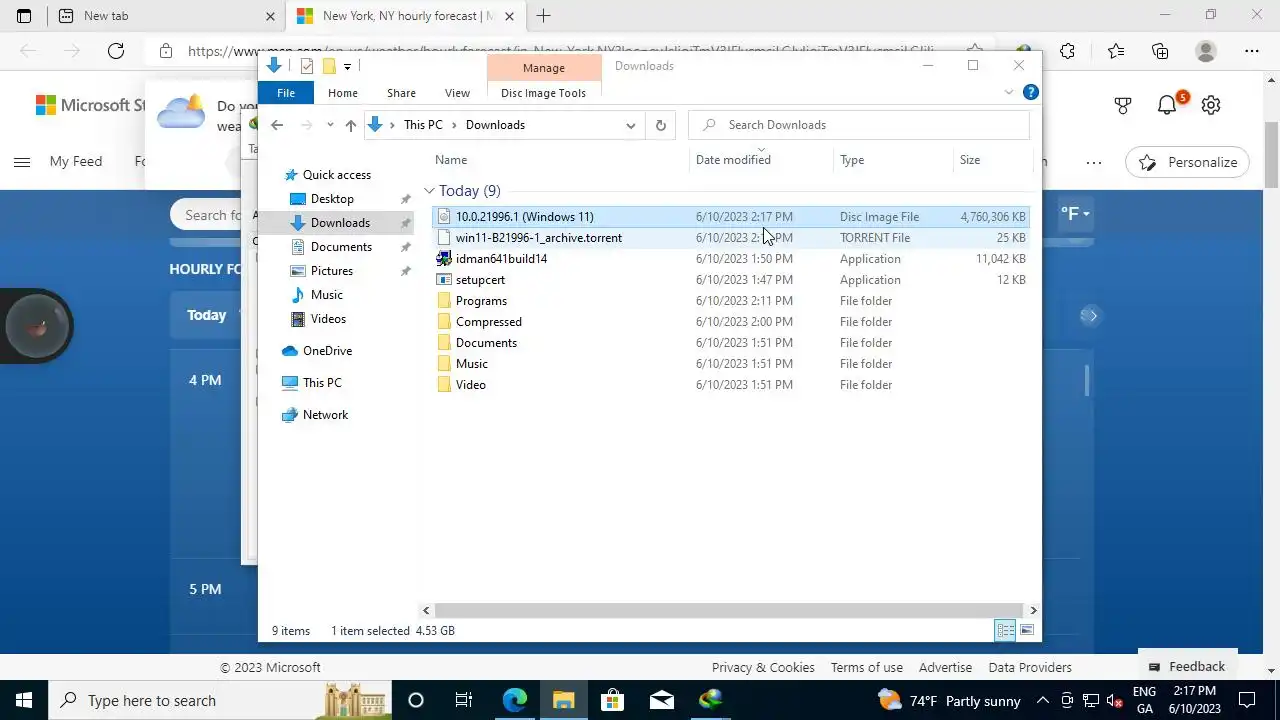Click the browser refresh button
The image size is (1280, 720).
coord(116,51)
